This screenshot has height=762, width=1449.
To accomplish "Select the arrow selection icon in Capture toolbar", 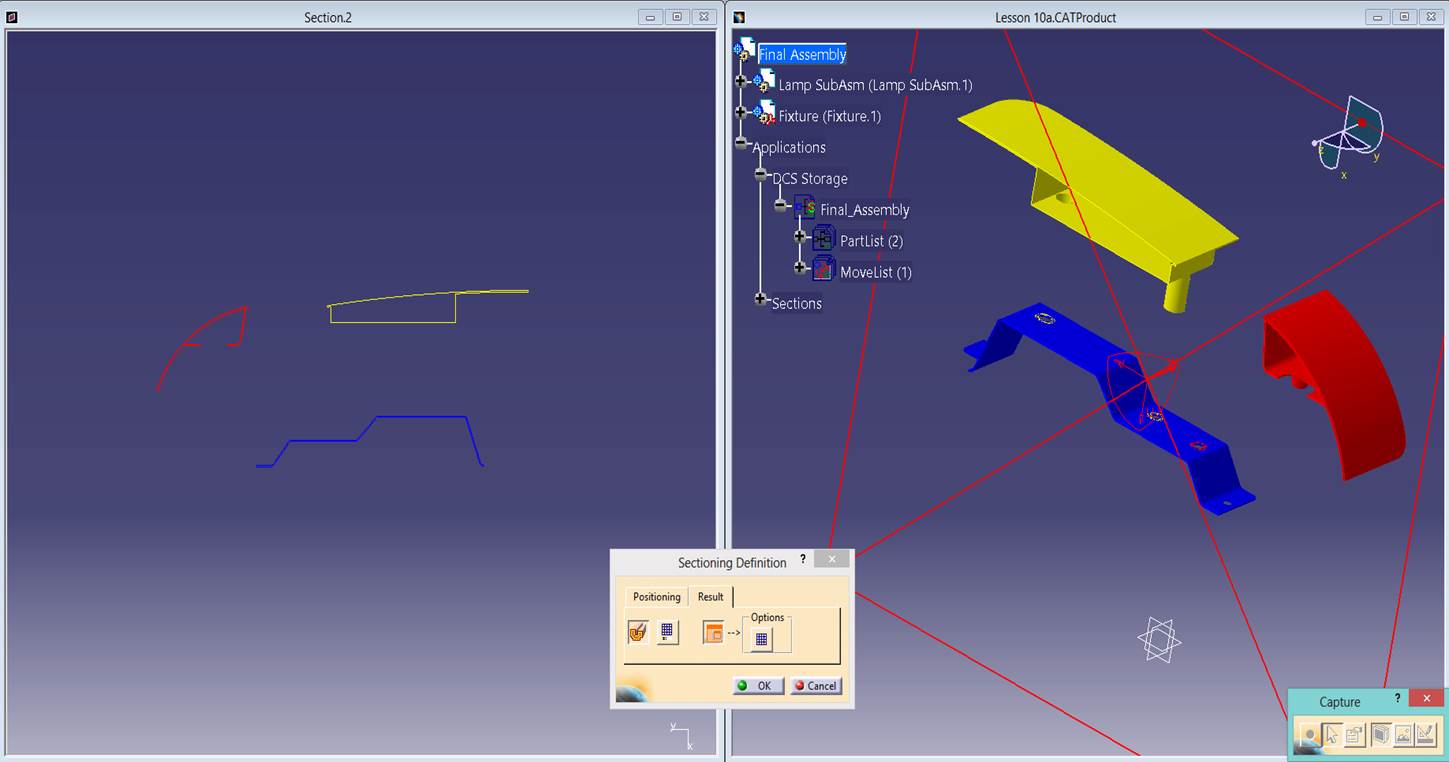I will tap(1333, 735).
